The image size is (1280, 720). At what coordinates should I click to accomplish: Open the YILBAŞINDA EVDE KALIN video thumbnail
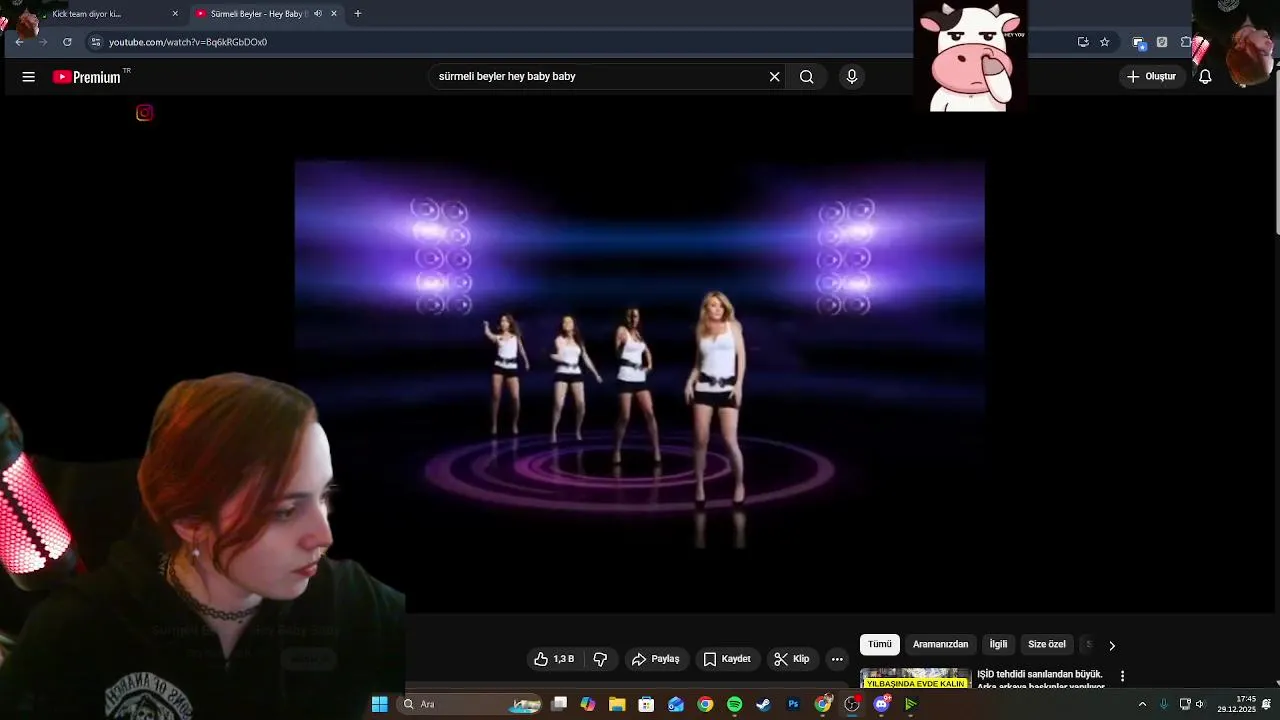point(916,678)
